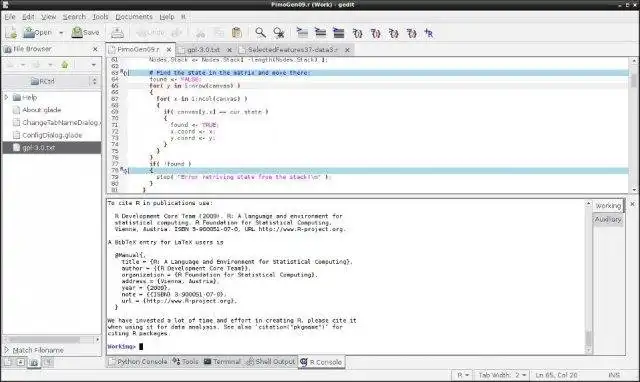Open the RCtrl location combo box

[x=51, y=81]
